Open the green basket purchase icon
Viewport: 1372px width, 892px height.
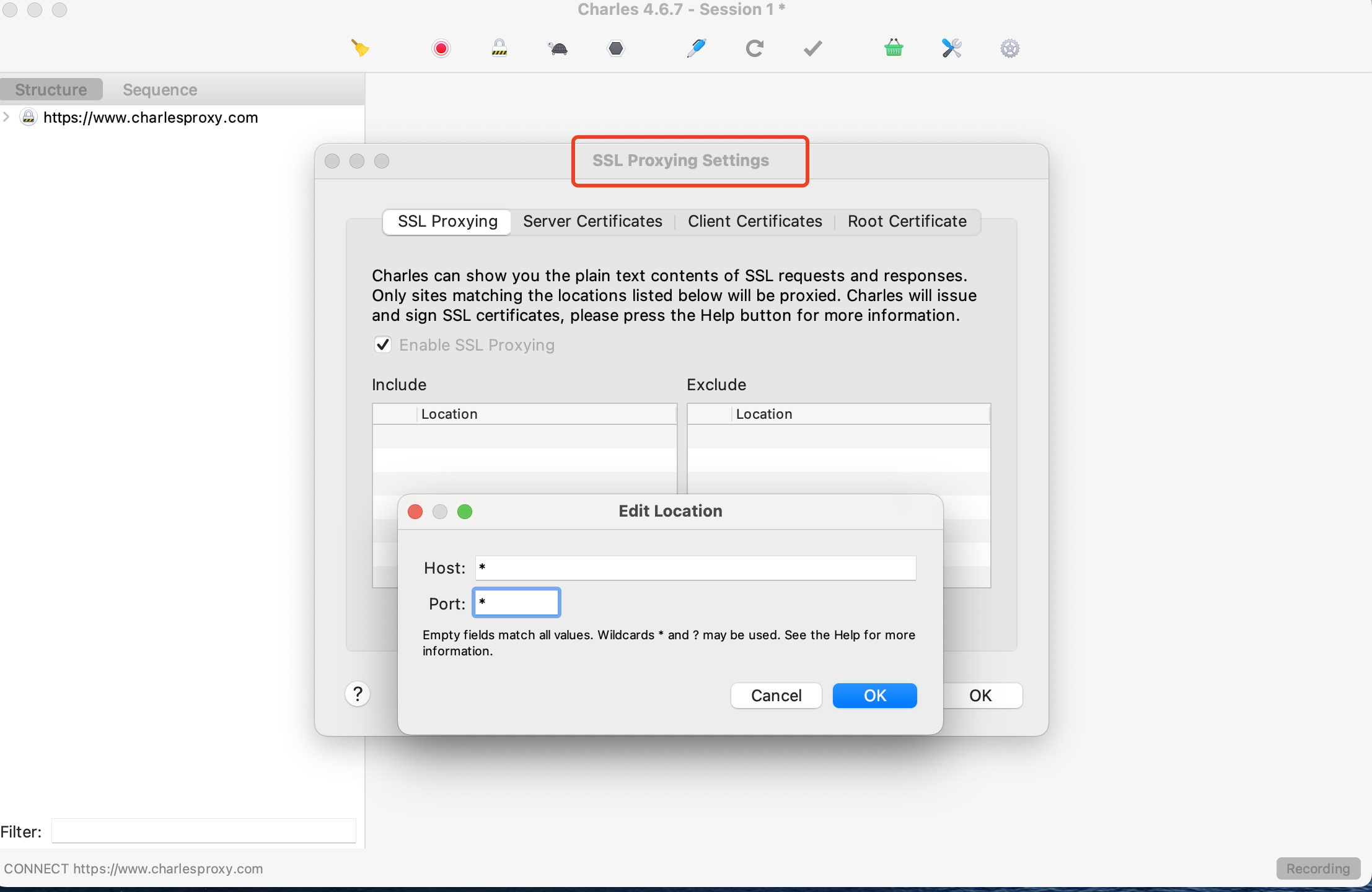(x=893, y=48)
